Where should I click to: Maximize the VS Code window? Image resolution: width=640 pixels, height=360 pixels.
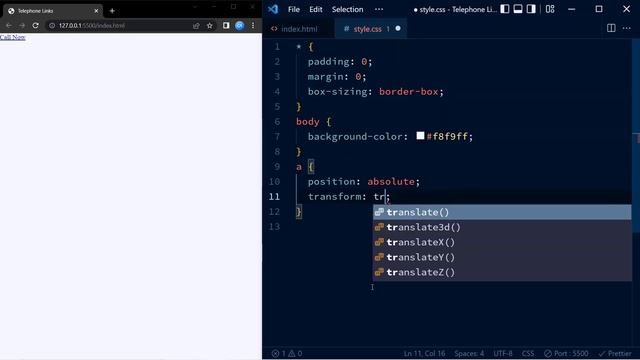pos(599,9)
